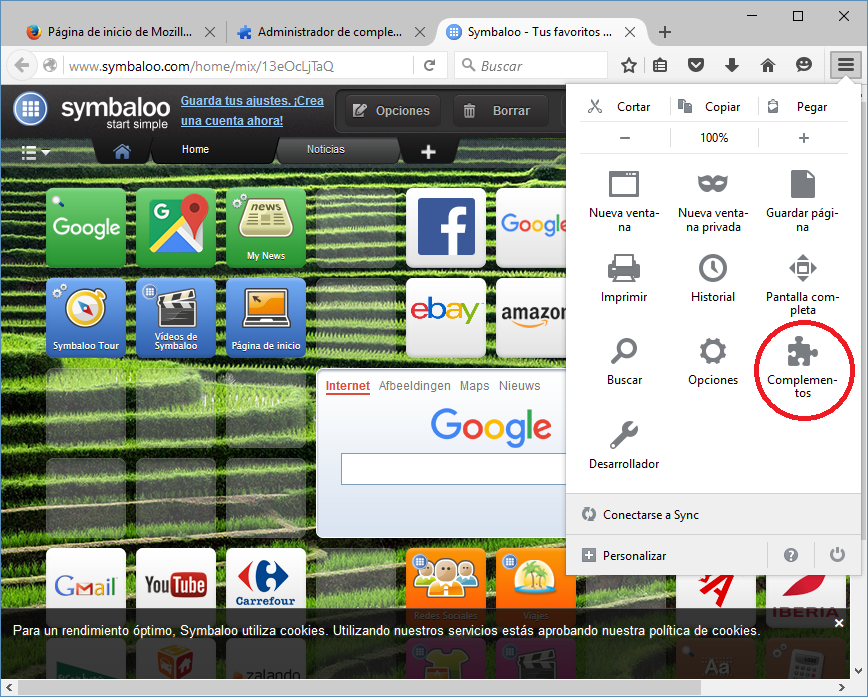
Task: Zoom out with the minus button
Action: coord(624,137)
